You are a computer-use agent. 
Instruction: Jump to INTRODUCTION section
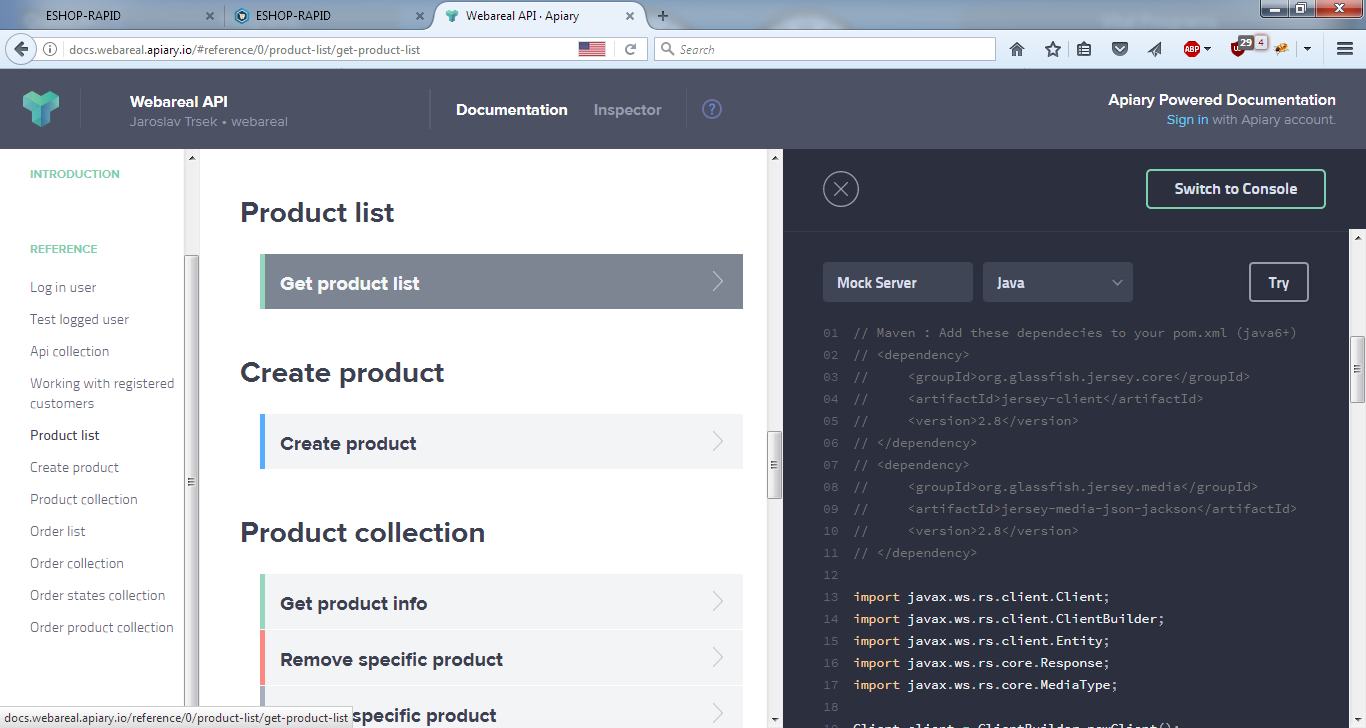(x=75, y=174)
